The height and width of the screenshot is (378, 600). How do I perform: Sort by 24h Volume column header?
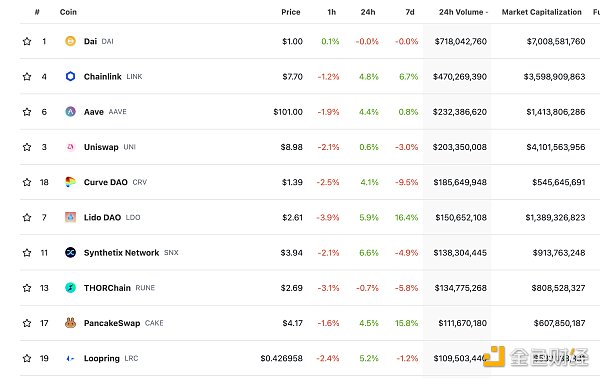[463, 12]
